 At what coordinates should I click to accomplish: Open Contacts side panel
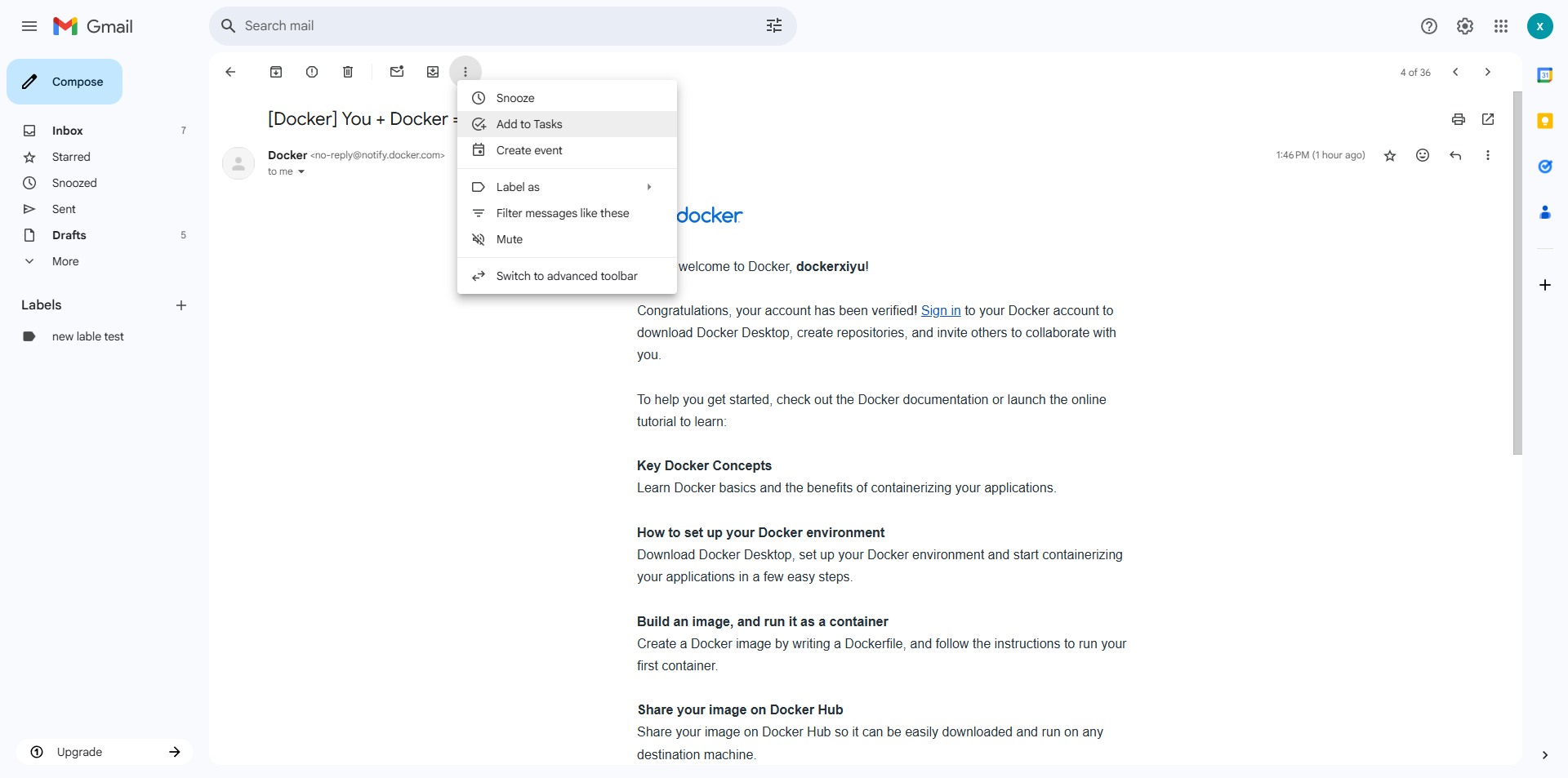click(x=1545, y=212)
